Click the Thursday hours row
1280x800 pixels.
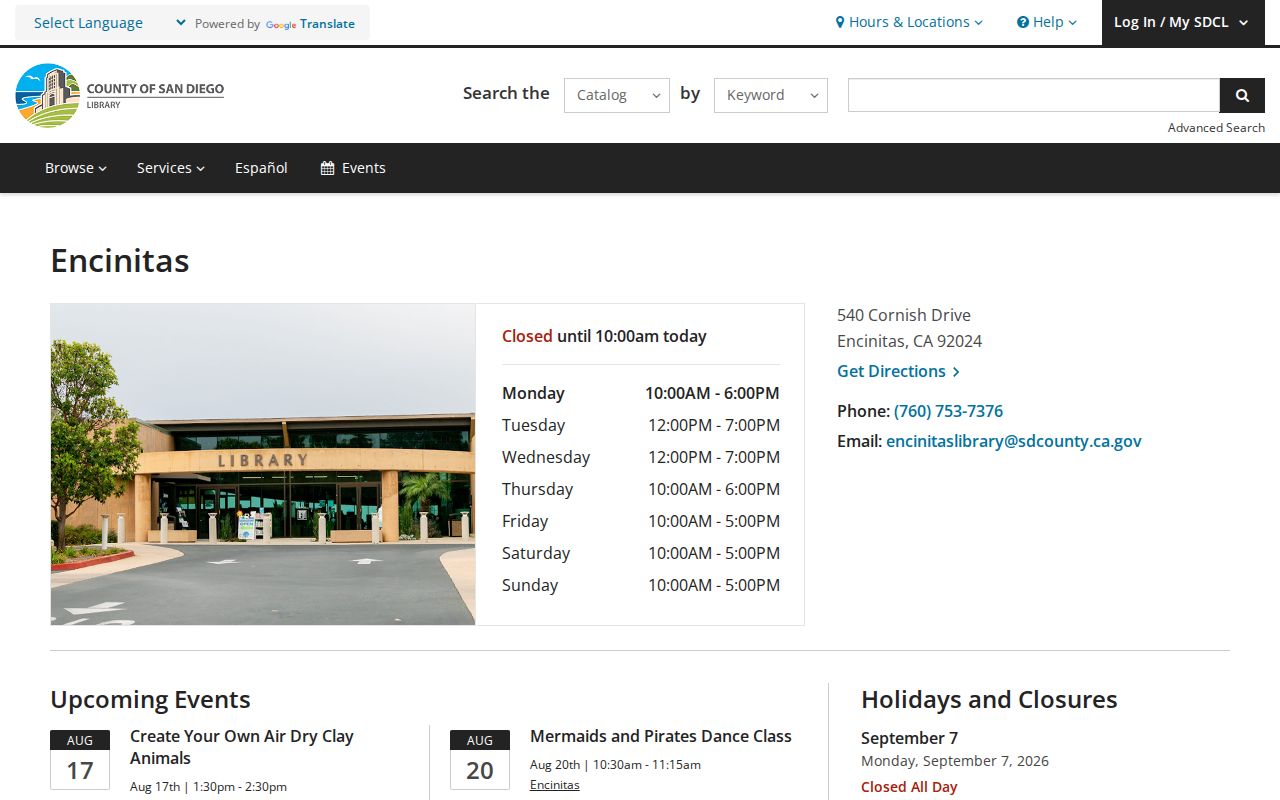coord(641,489)
